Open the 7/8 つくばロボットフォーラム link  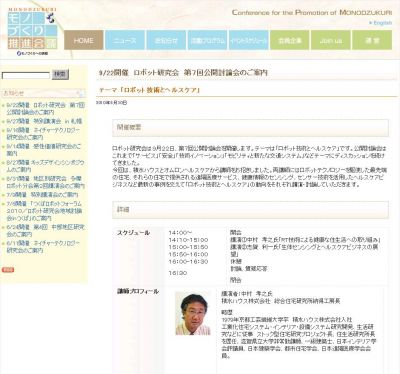coord(44,211)
